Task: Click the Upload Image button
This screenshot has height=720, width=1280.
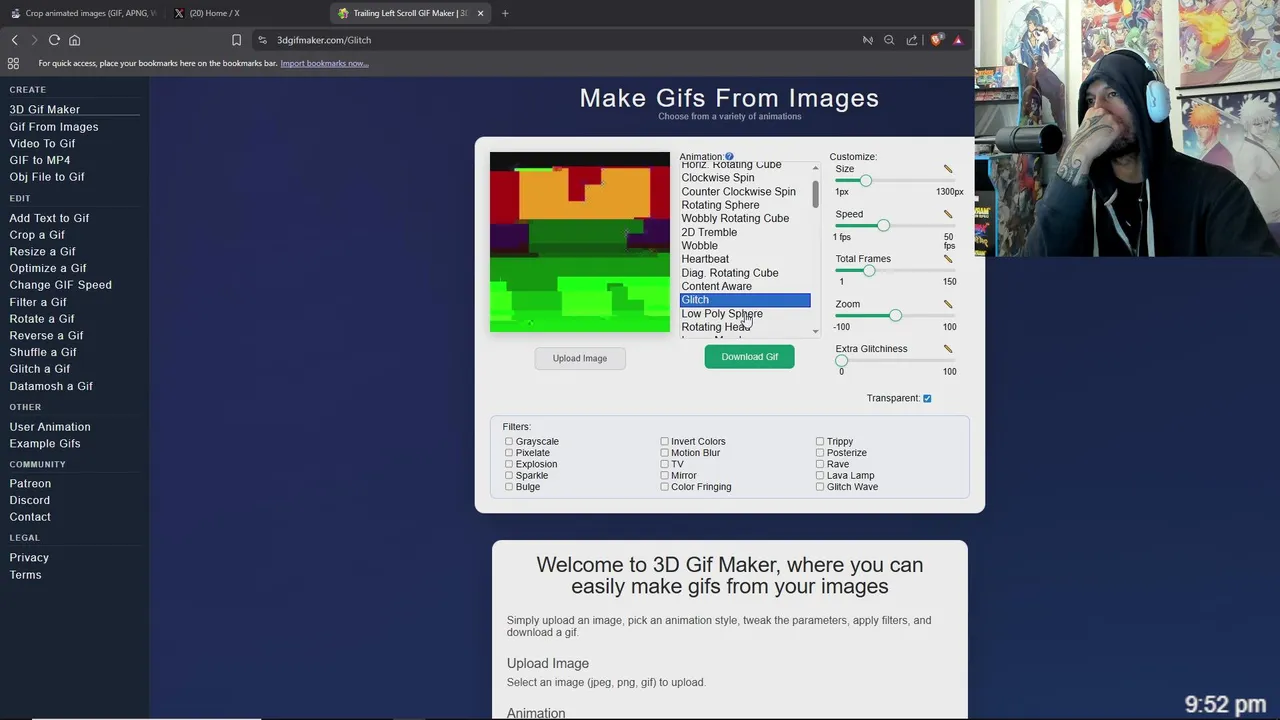Action: pyautogui.click(x=580, y=358)
